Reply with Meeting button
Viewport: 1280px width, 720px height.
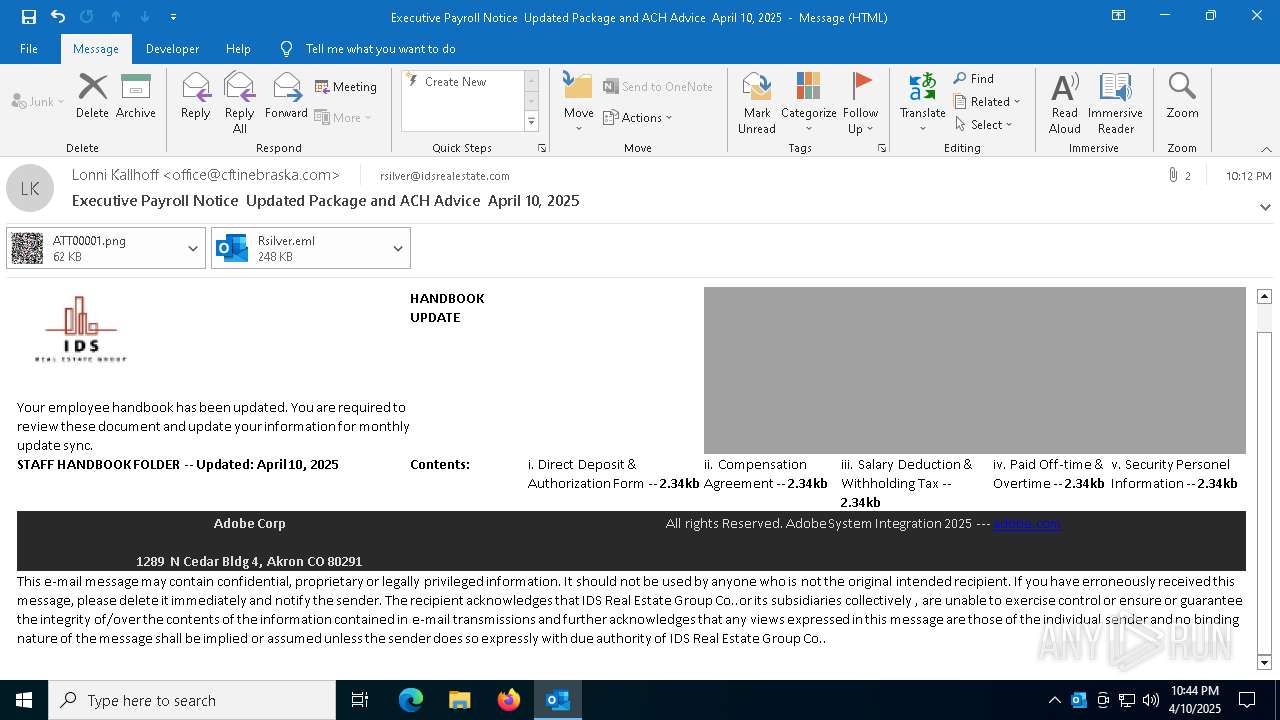(346, 87)
